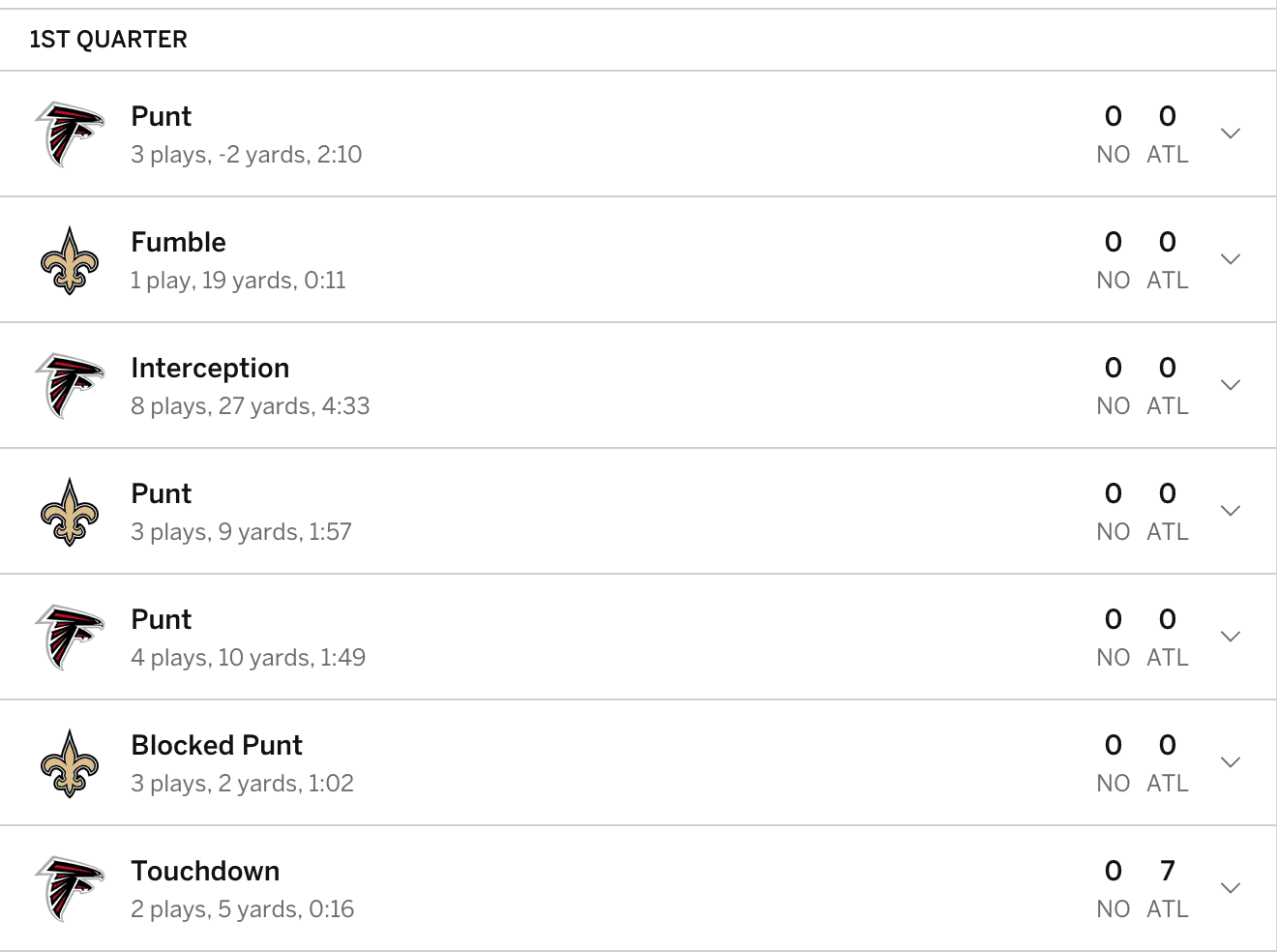The image size is (1277, 952).
Task: Expand the Touchdown drive chevron
Action: click(x=1231, y=888)
